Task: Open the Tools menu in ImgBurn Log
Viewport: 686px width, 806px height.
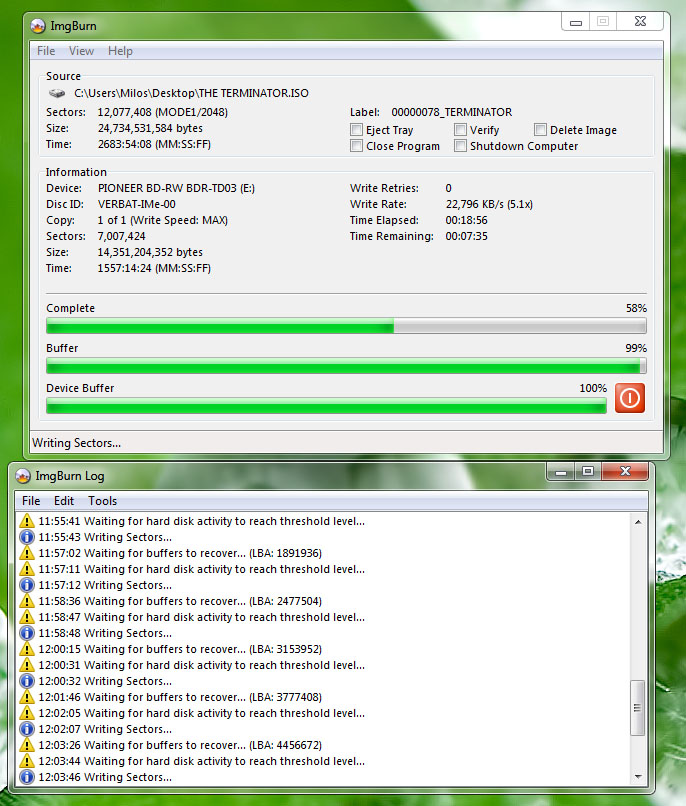Action: point(102,501)
